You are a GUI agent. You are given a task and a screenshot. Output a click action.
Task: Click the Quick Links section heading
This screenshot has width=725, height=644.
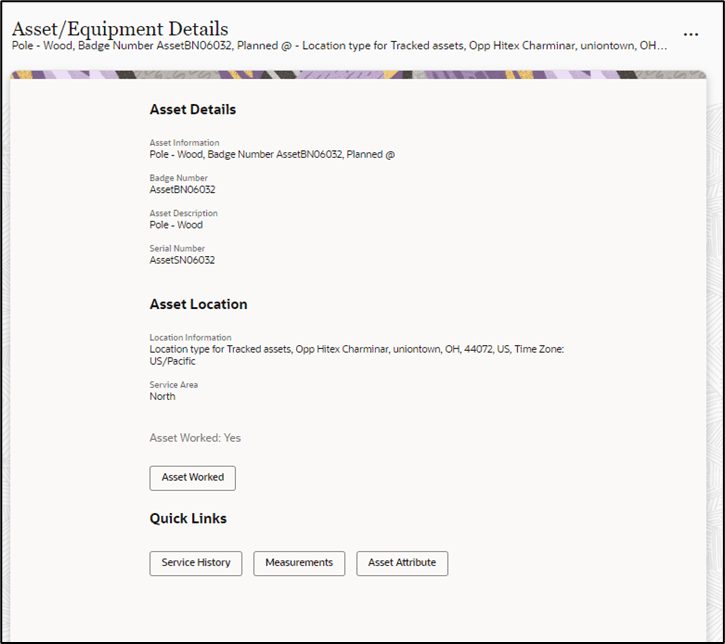pos(188,519)
